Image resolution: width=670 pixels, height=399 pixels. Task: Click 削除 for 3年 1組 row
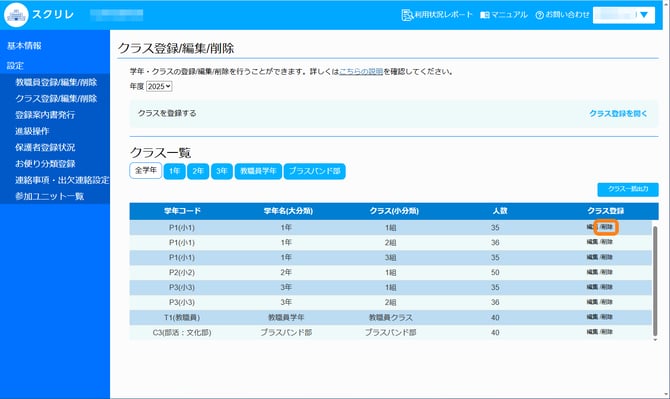point(607,287)
